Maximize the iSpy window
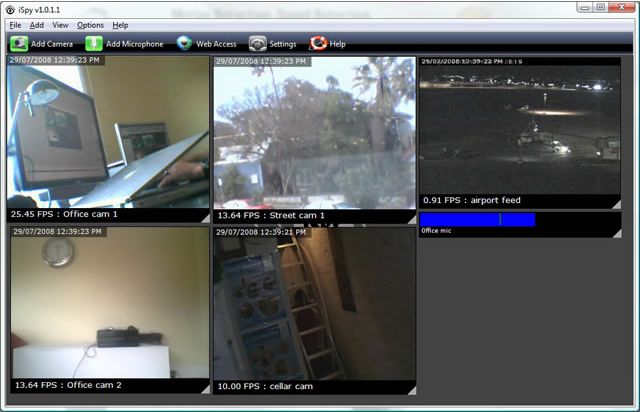The height and width of the screenshot is (412, 640). pyautogui.click(x=600, y=7)
